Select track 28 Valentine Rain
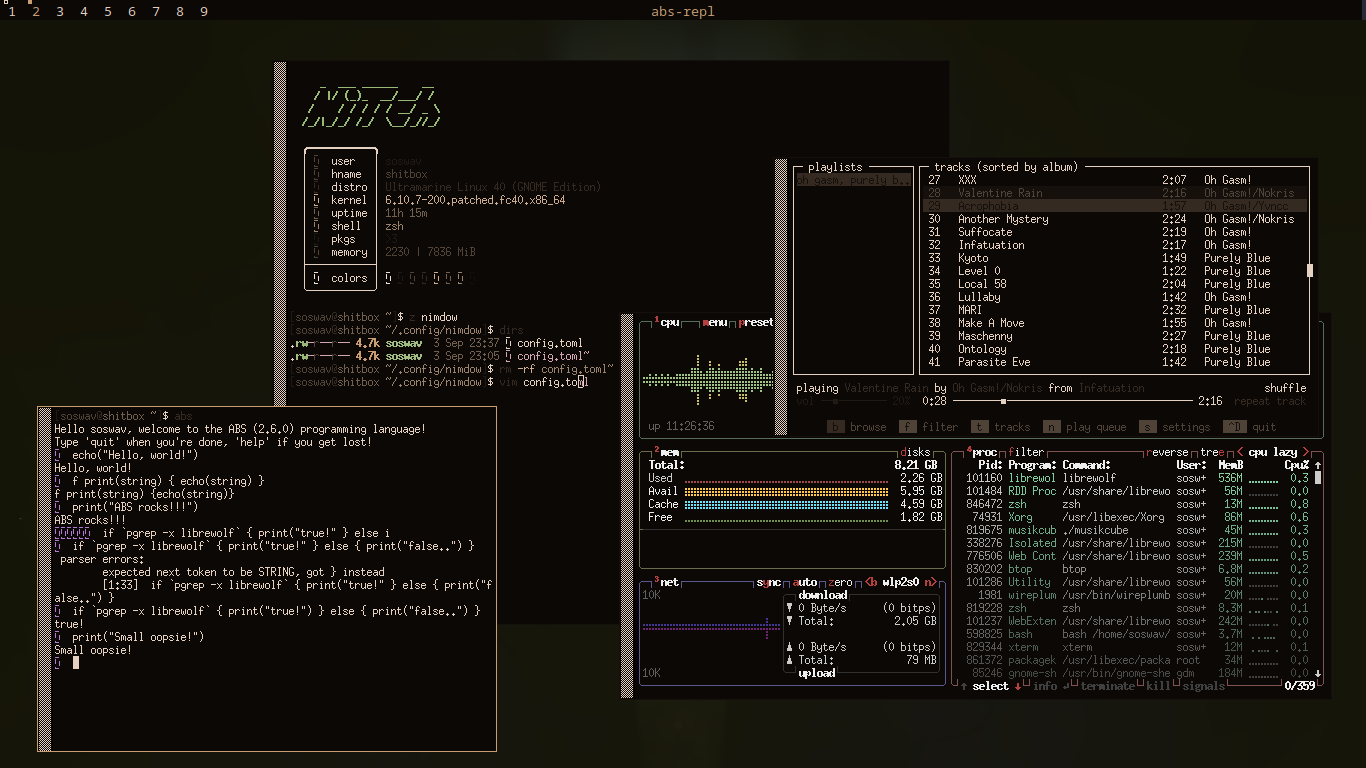The image size is (1366, 768). tap(1115, 193)
